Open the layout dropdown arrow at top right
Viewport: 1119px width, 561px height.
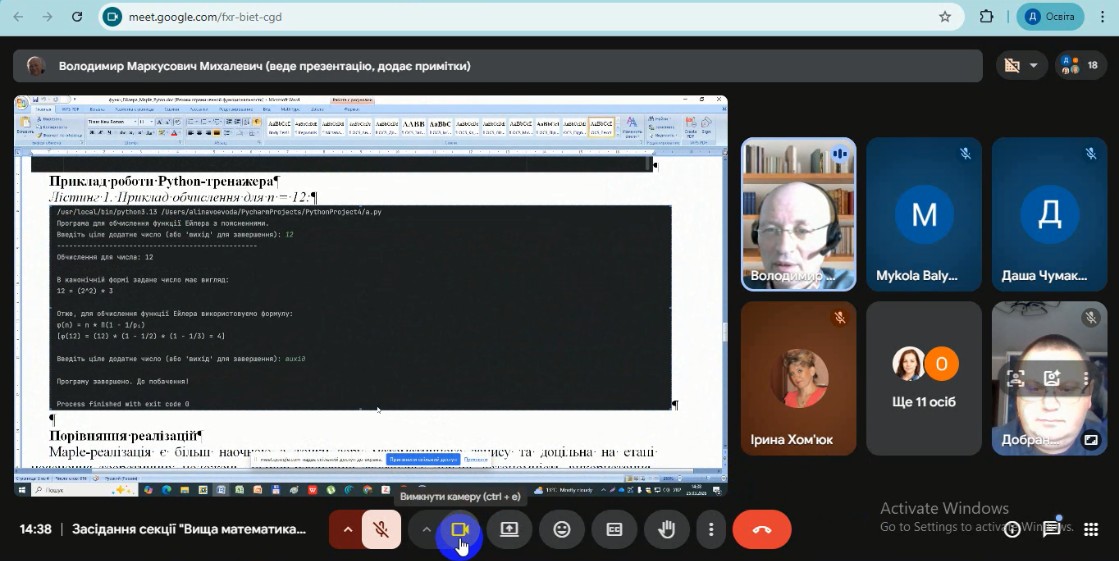coord(1033,66)
